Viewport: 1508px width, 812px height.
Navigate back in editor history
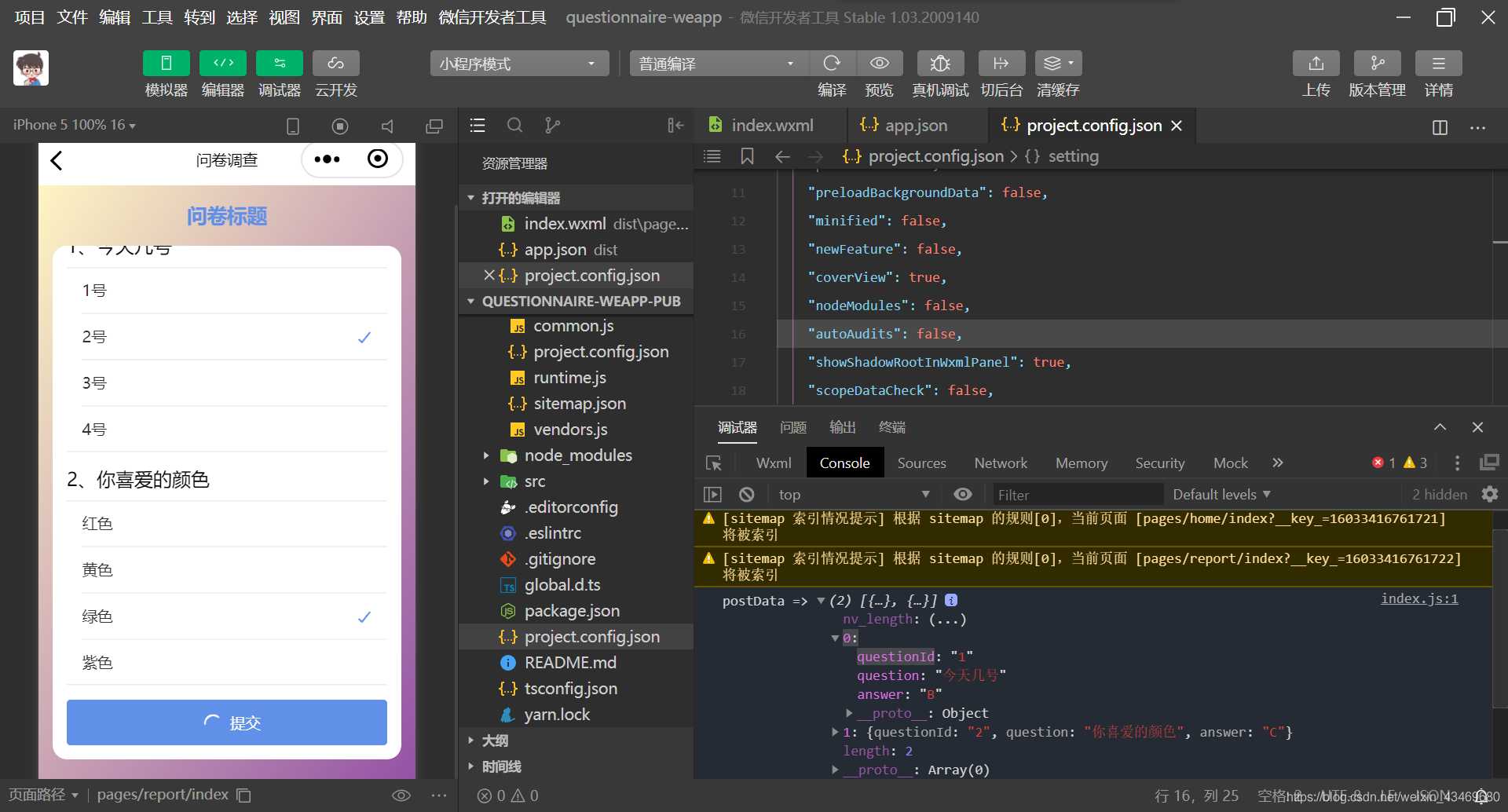coord(782,156)
